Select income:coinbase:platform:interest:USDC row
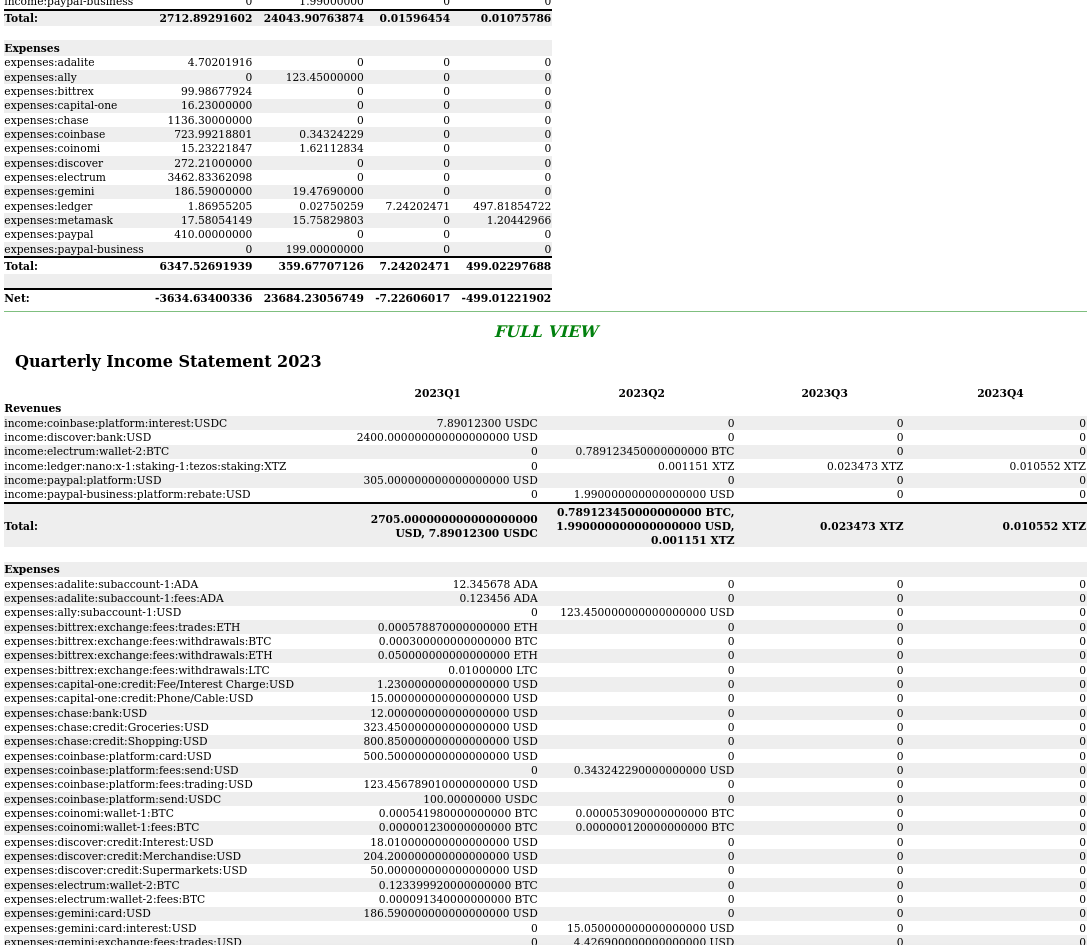1089x945 pixels. (x=116, y=424)
